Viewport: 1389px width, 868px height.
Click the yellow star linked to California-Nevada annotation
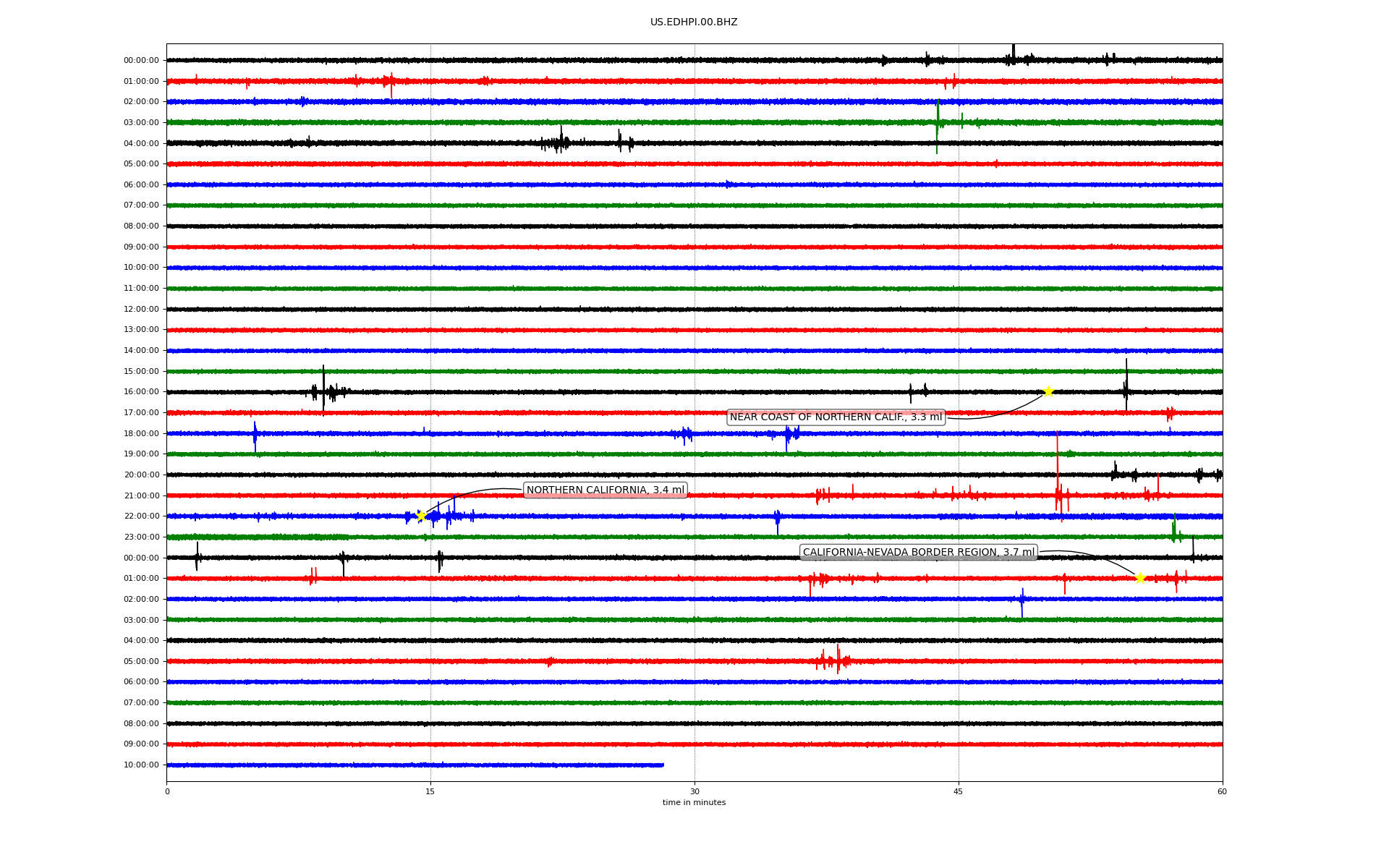point(1140,578)
